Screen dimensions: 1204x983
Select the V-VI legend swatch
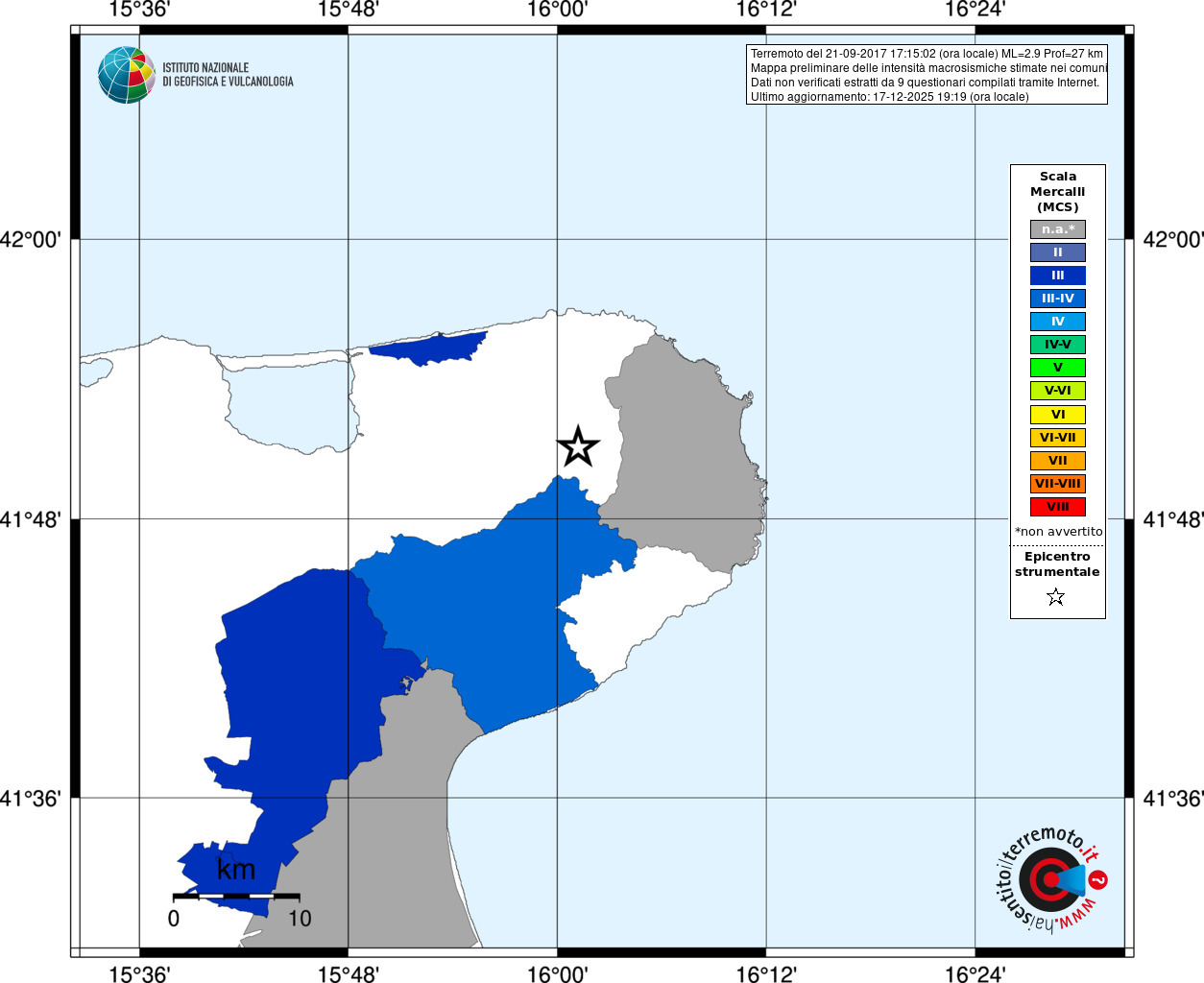(1058, 391)
